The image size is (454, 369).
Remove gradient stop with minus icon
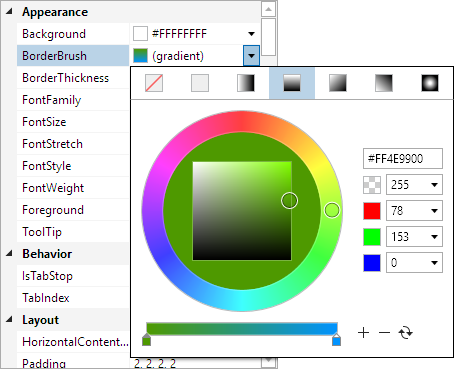point(384,333)
